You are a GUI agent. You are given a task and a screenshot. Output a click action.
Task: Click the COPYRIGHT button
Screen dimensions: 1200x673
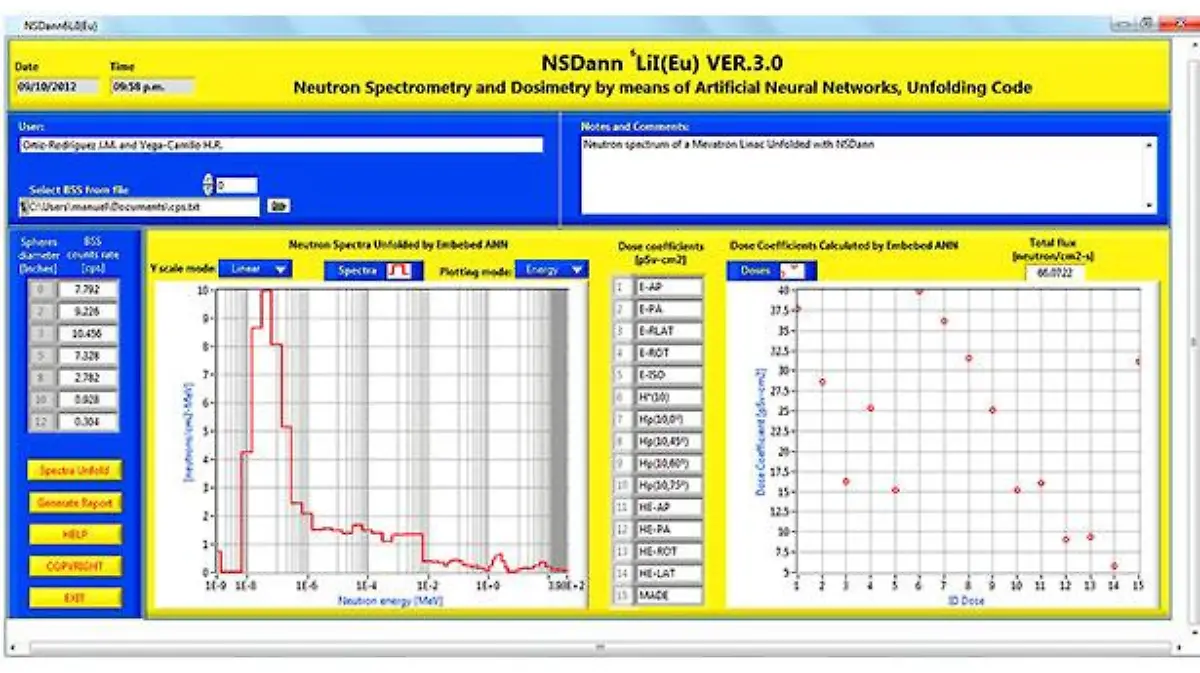(75, 567)
